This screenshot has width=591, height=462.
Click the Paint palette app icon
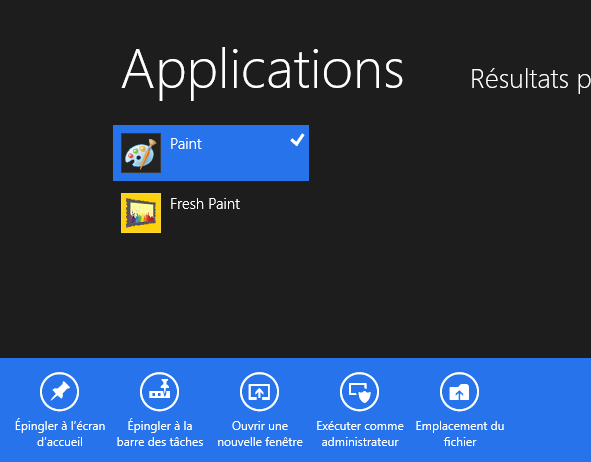(141, 153)
